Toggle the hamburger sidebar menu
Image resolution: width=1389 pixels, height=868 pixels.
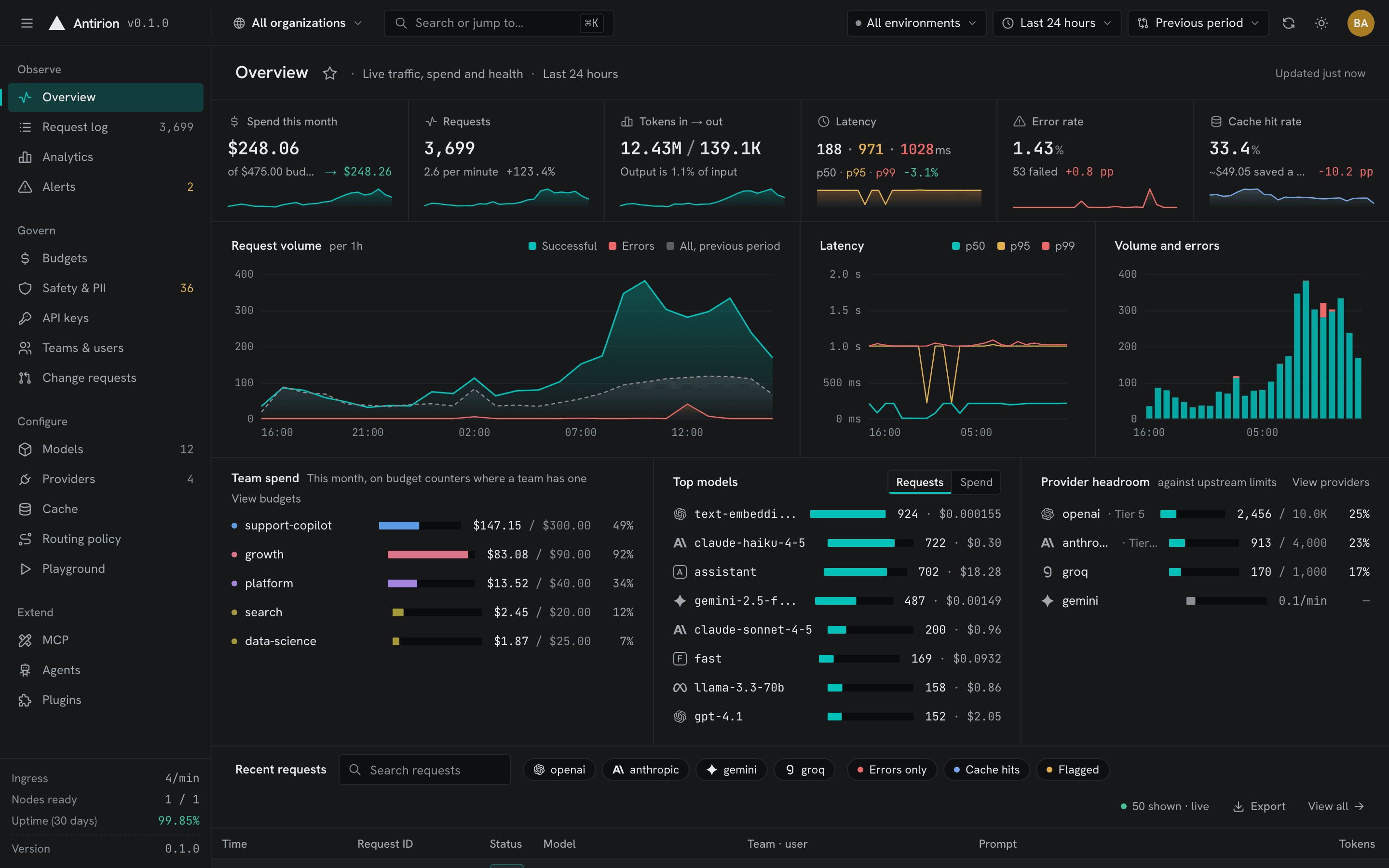pos(27,23)
